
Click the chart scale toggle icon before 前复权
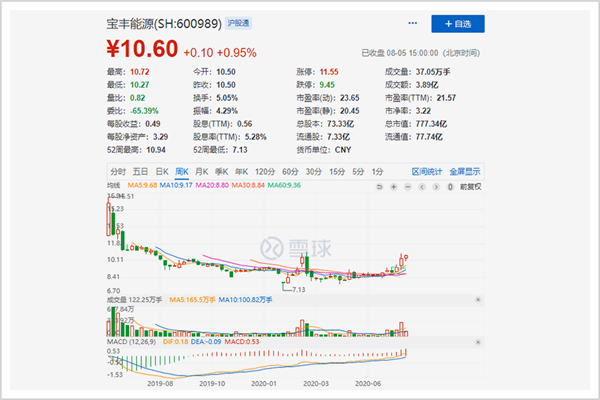click(450, 187)
